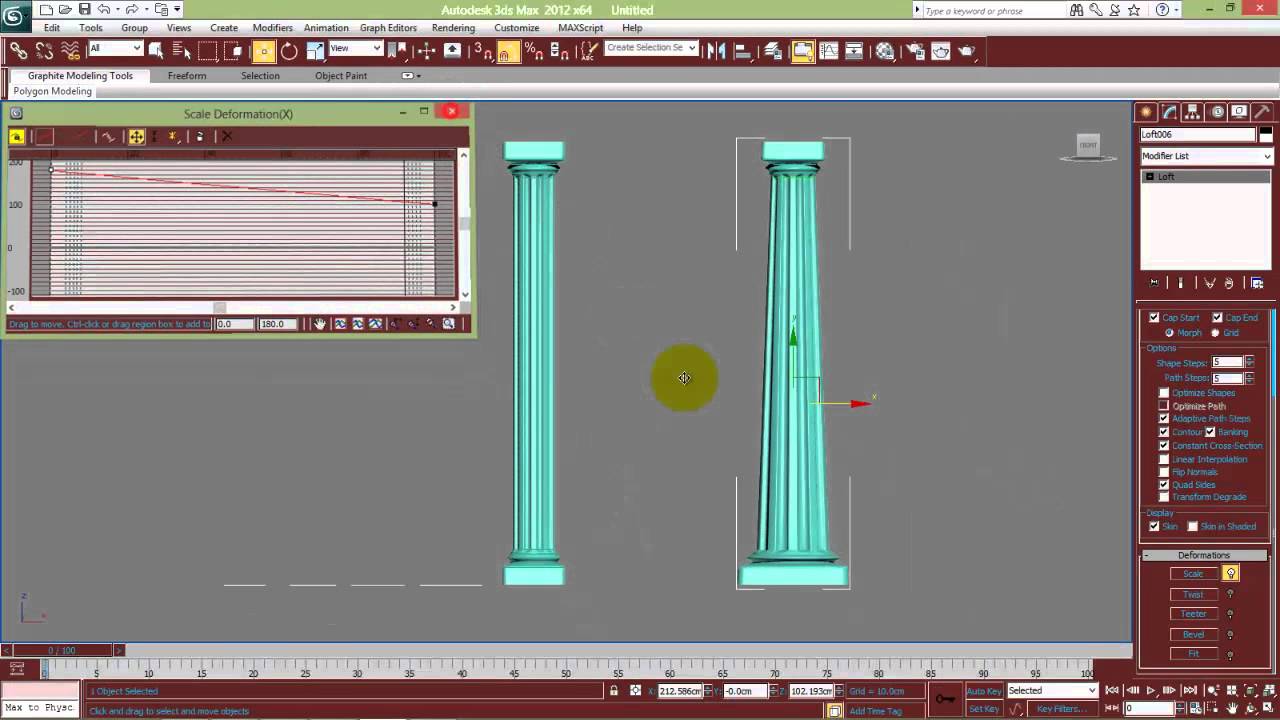Click the Auto Key button
This screenshot has width=1280, height=720.
983,691
